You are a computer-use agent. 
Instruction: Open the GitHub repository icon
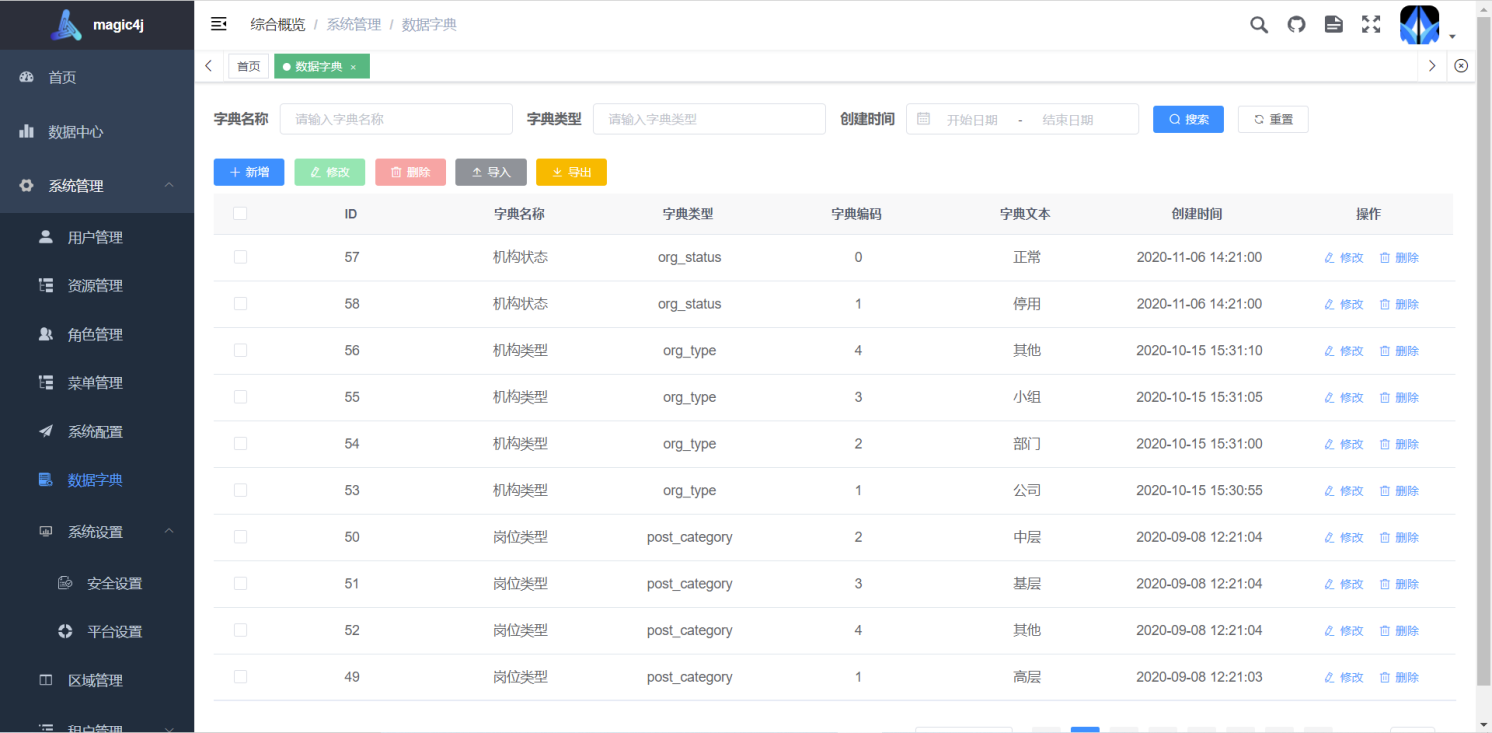(1296, 24)
